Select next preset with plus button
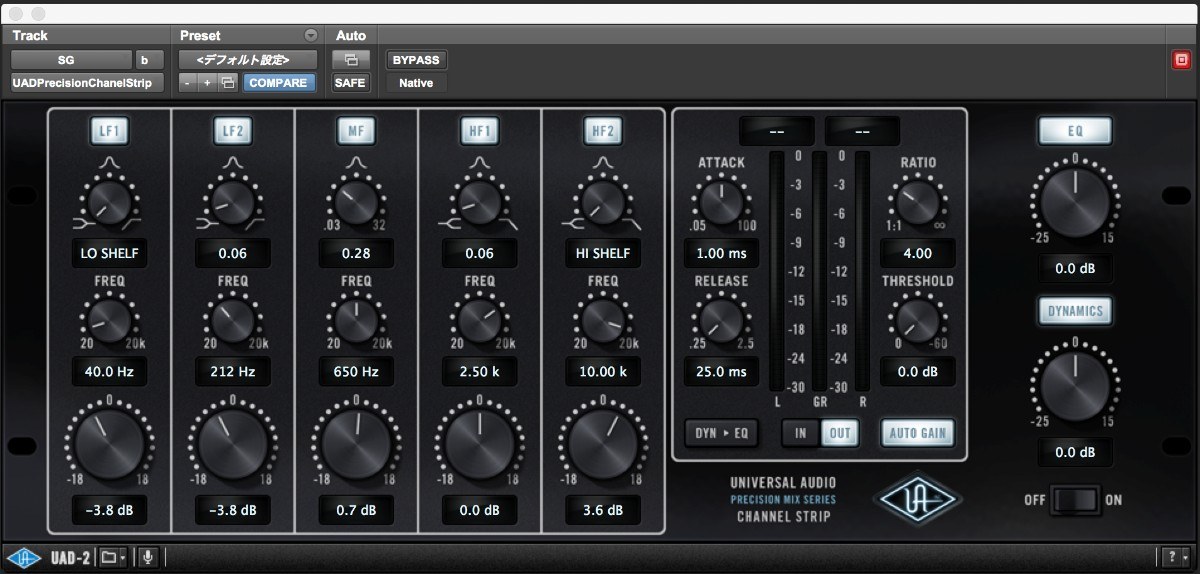Image resolution: width=1200 pixels, height=574 pixels. [x=207, y=83]
